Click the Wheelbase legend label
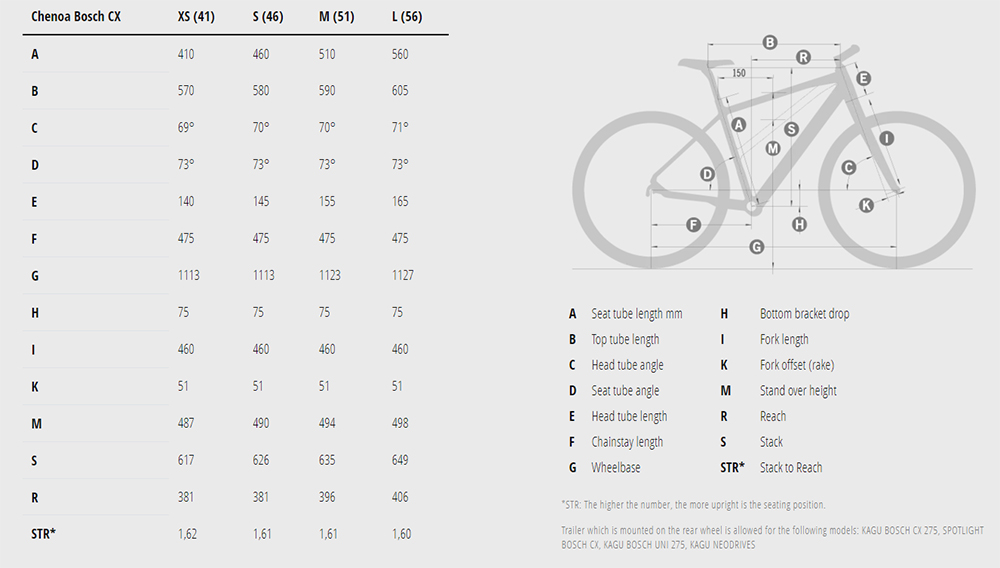This screenshot has height=568, width=1000. point(615,467)
